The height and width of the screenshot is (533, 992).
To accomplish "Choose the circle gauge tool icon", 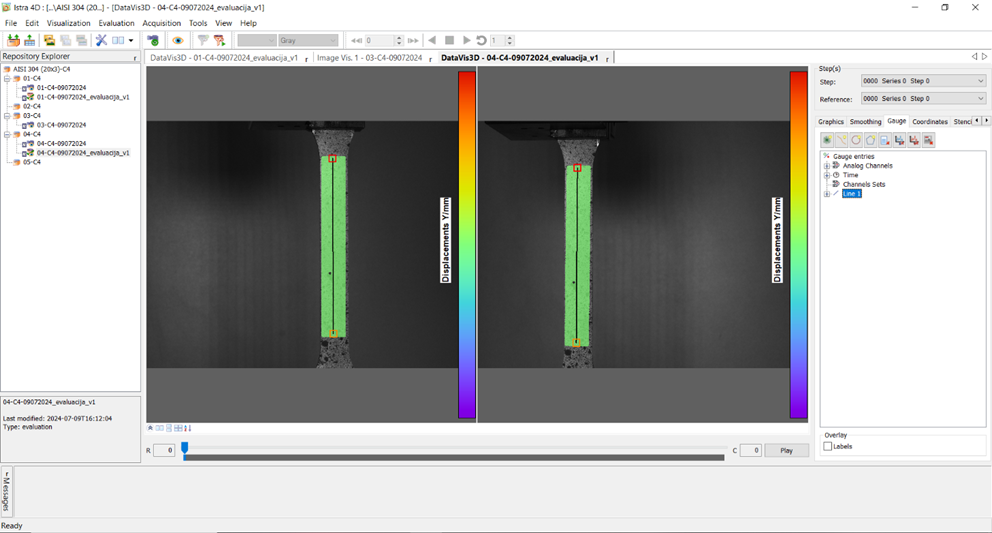I will (x=856, y=140).
